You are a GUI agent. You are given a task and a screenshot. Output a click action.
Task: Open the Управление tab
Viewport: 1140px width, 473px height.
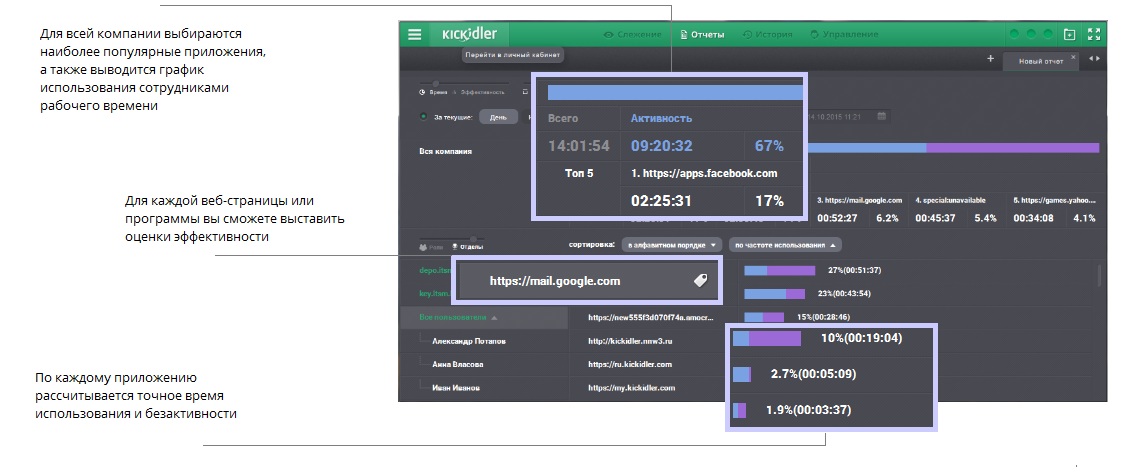(844, 34)
